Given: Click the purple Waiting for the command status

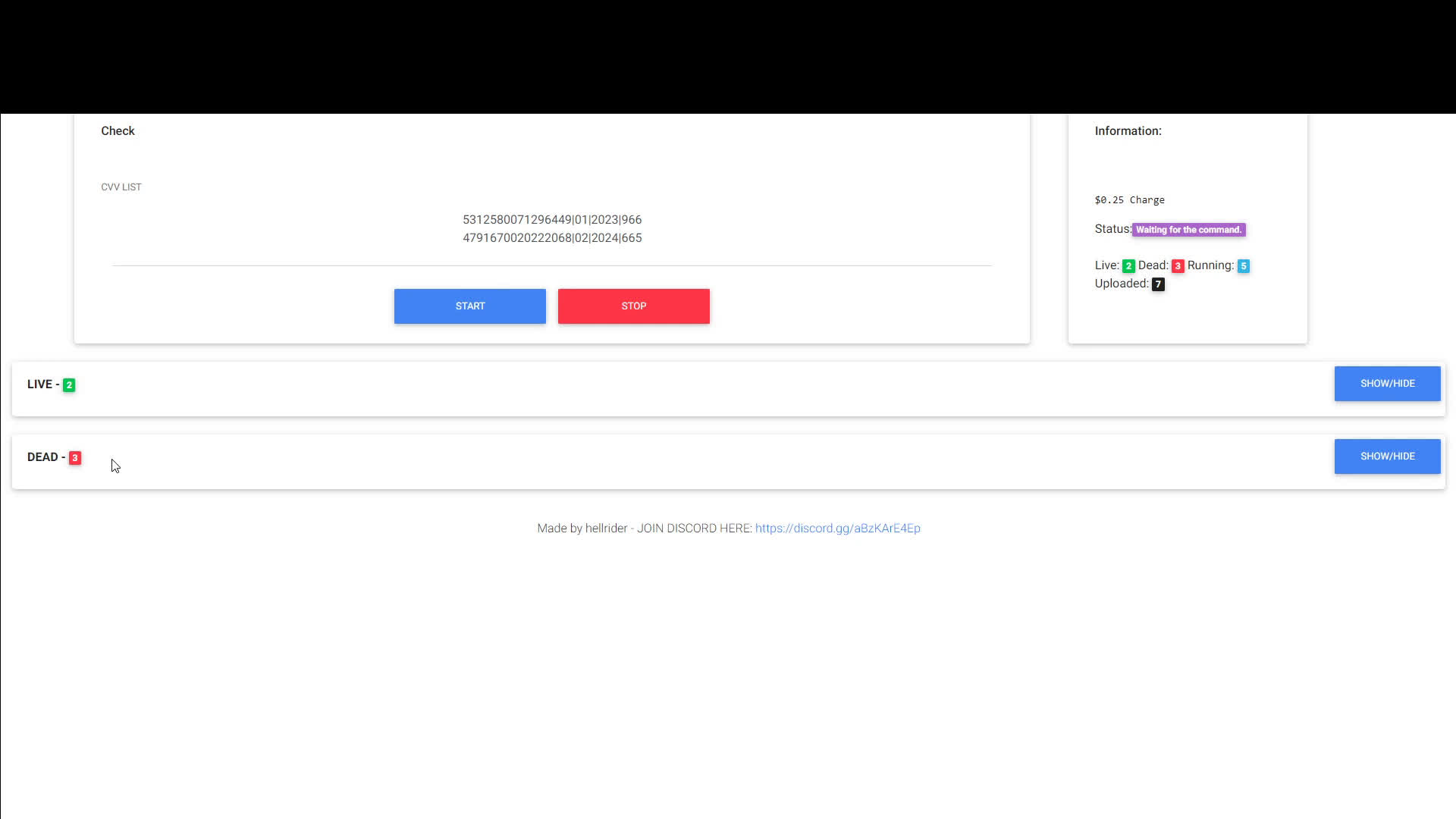Looking at the screenshot, I should 1188,229.
